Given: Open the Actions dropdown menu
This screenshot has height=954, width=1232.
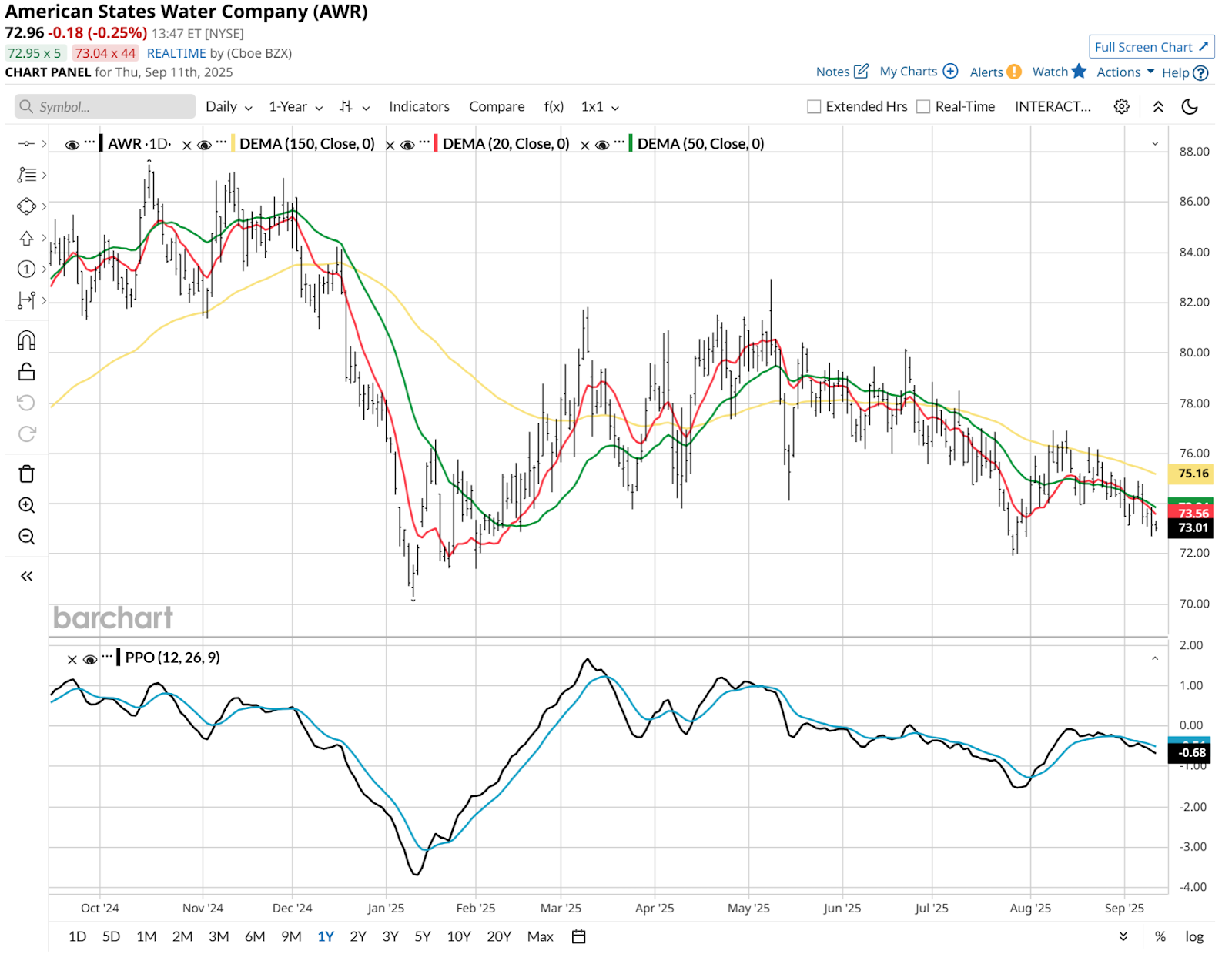Looking at the screenshot, I should point(1125,72).
